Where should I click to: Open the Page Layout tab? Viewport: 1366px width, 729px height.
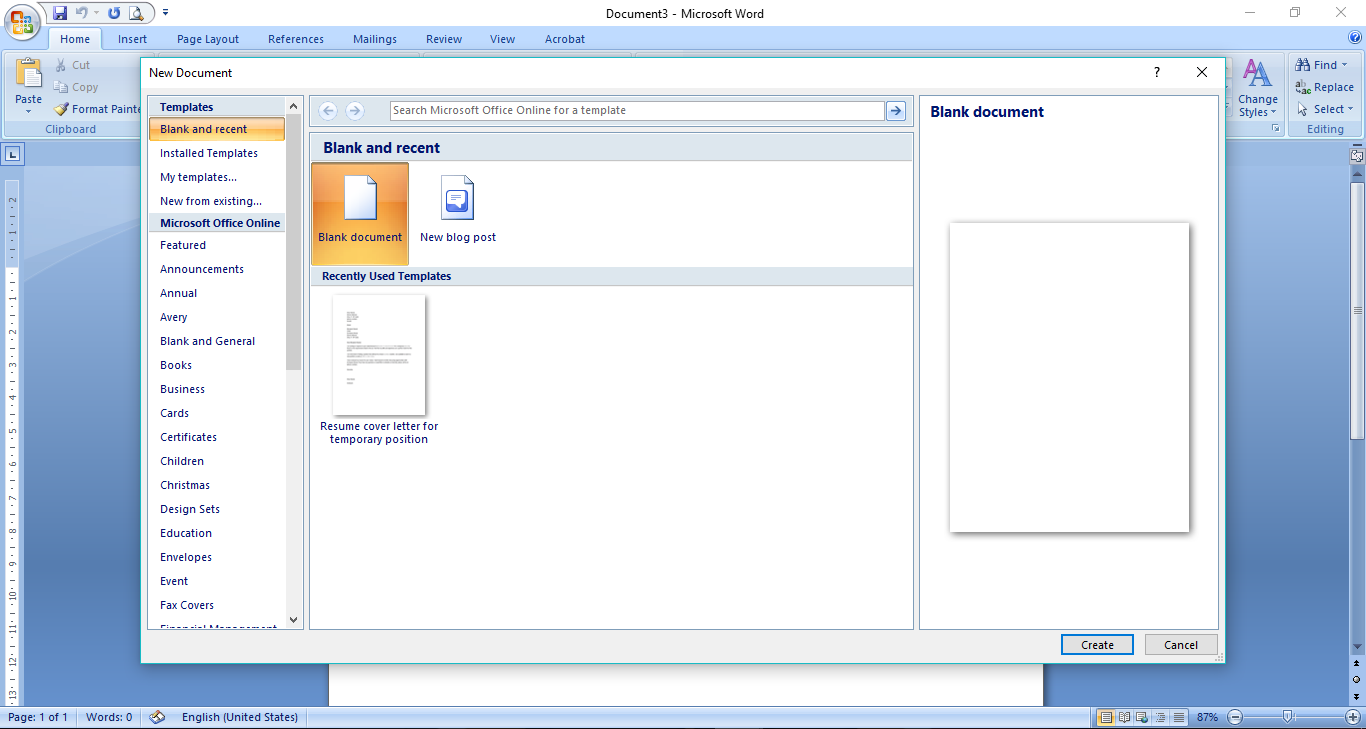[208, 39]
